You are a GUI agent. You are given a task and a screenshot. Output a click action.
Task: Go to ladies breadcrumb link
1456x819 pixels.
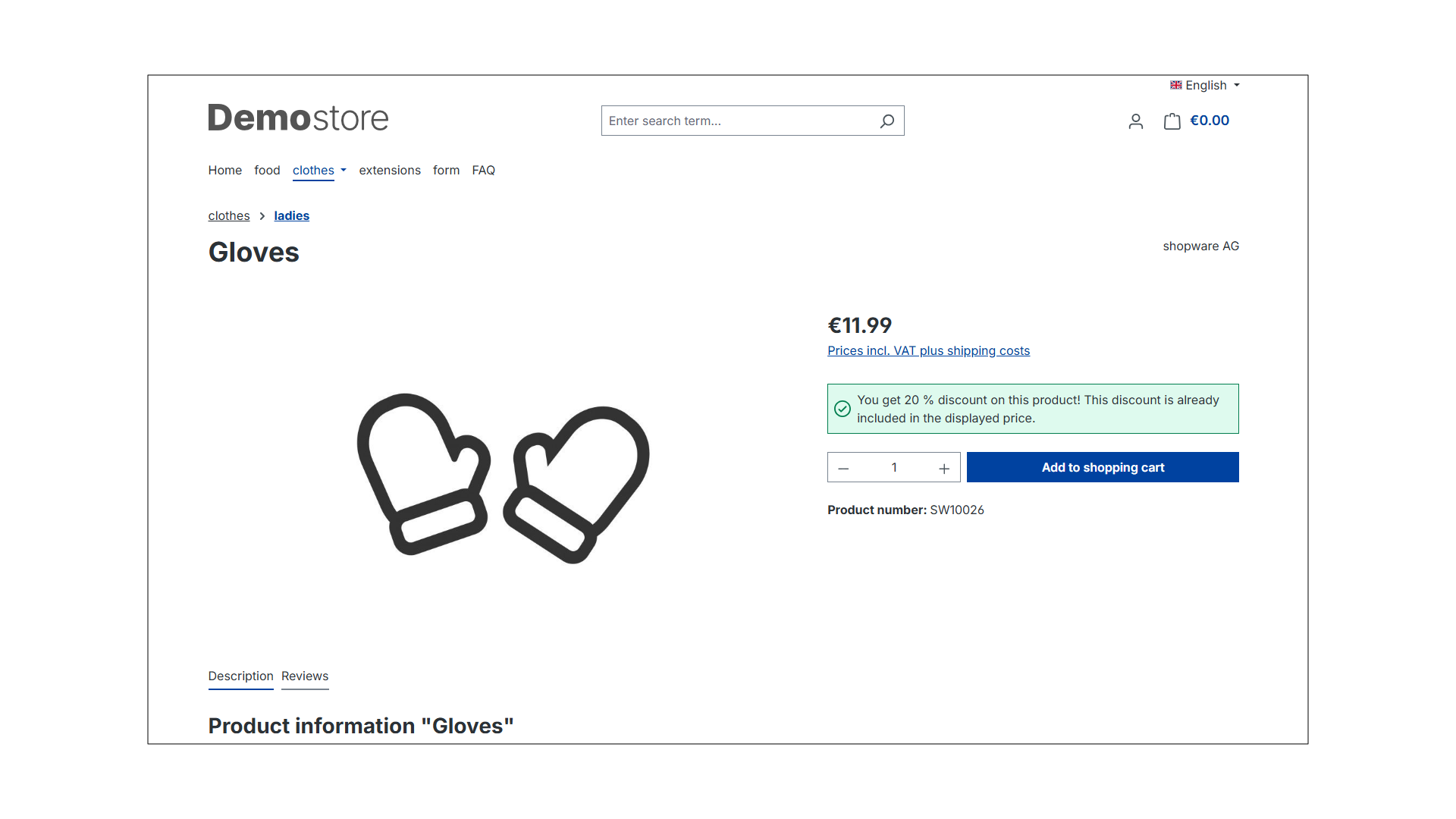tap(292, 215)
